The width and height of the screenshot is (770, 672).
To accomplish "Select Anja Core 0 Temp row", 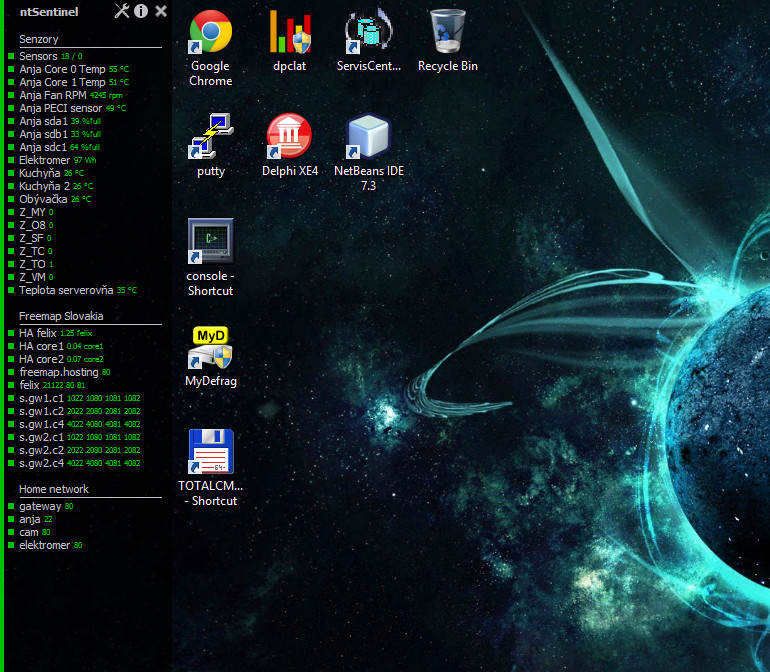I will (x=69, y=69).
